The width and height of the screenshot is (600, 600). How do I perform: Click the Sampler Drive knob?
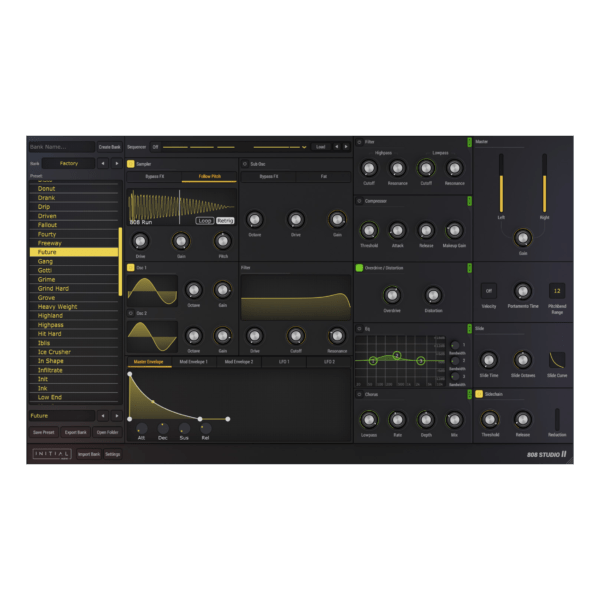click(x=140, y=241)
